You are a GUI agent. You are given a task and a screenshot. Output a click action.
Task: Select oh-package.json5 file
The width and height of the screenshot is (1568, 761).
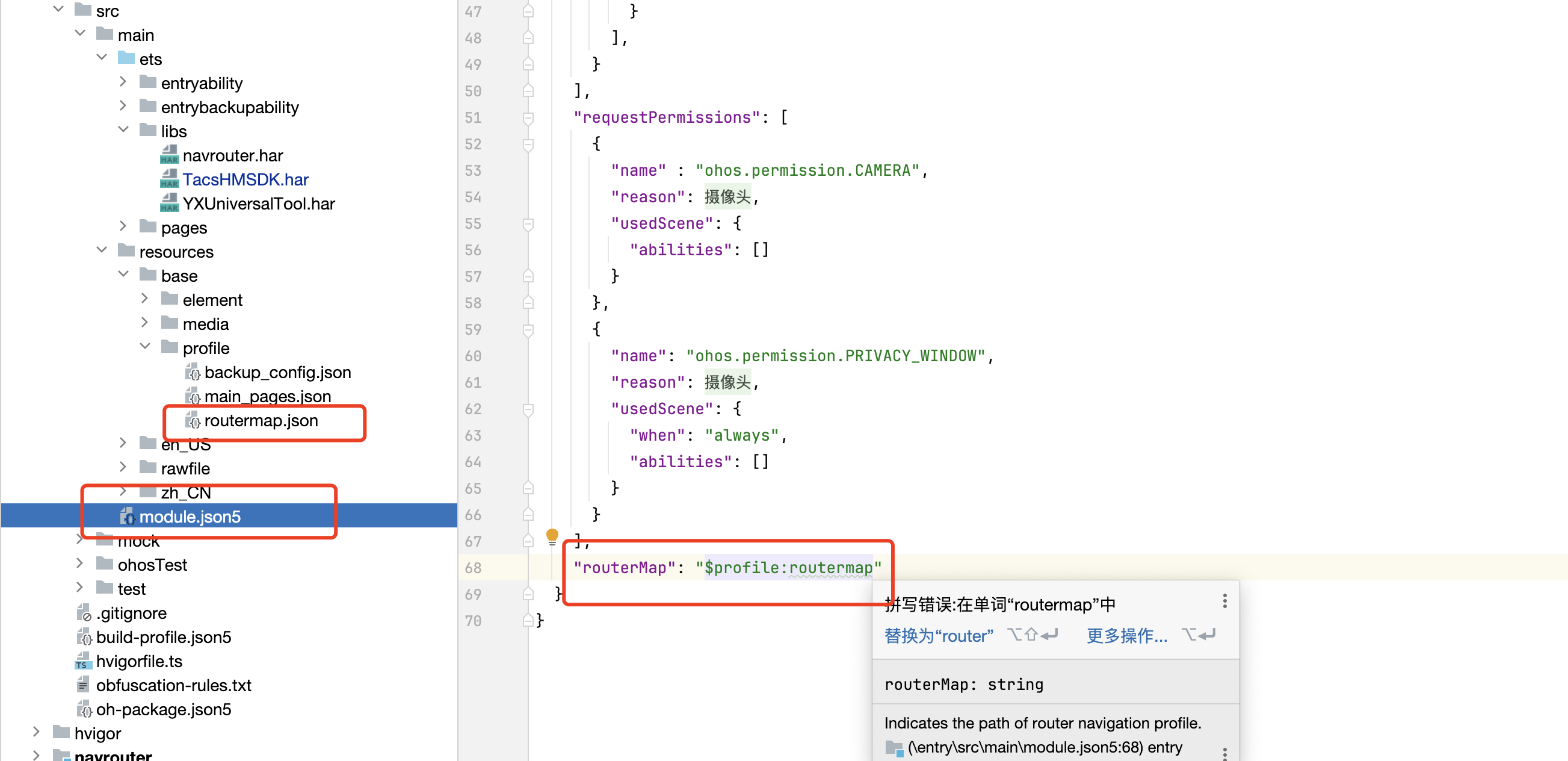164,710
